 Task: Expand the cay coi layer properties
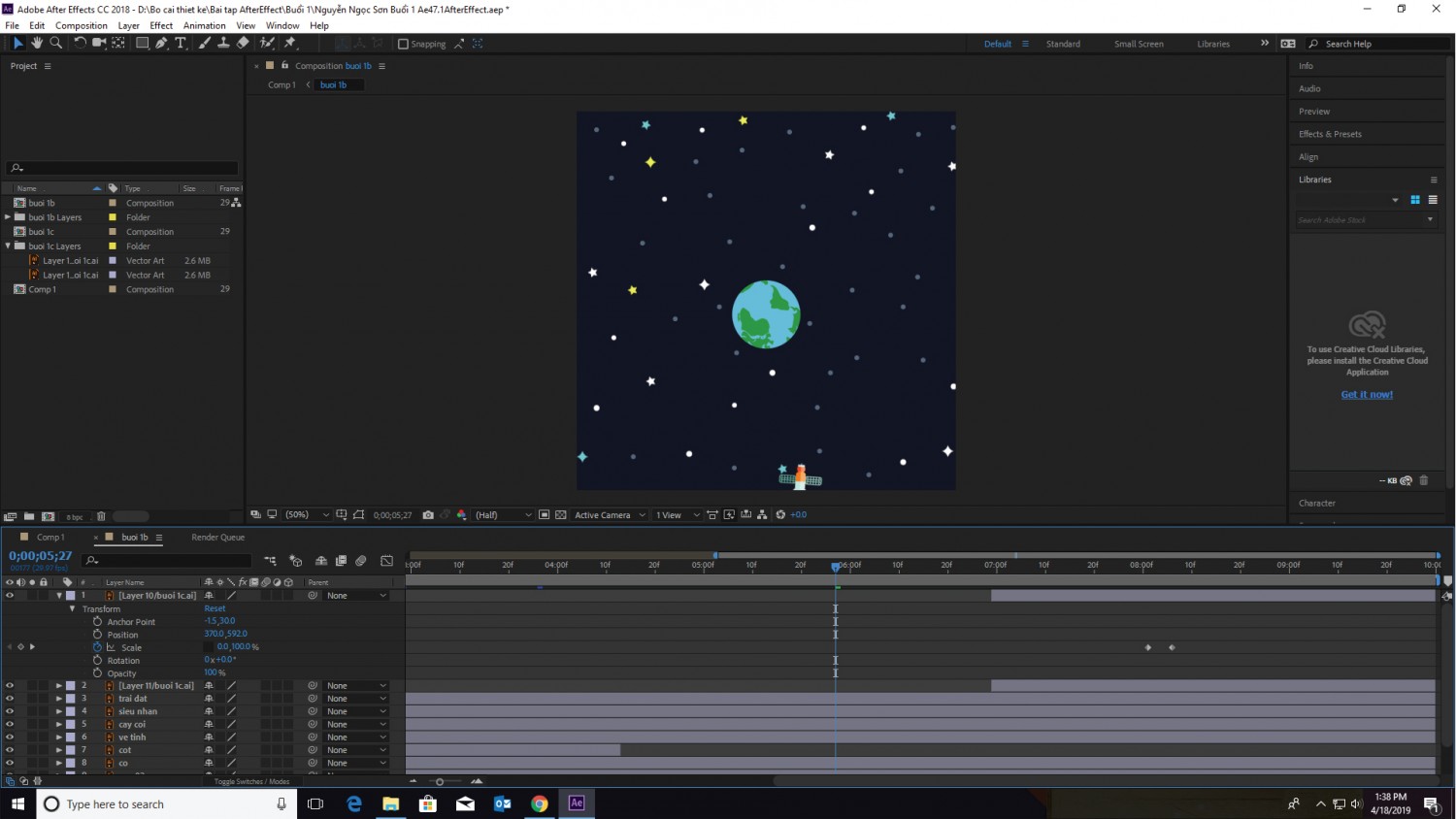tap(59, 724)
